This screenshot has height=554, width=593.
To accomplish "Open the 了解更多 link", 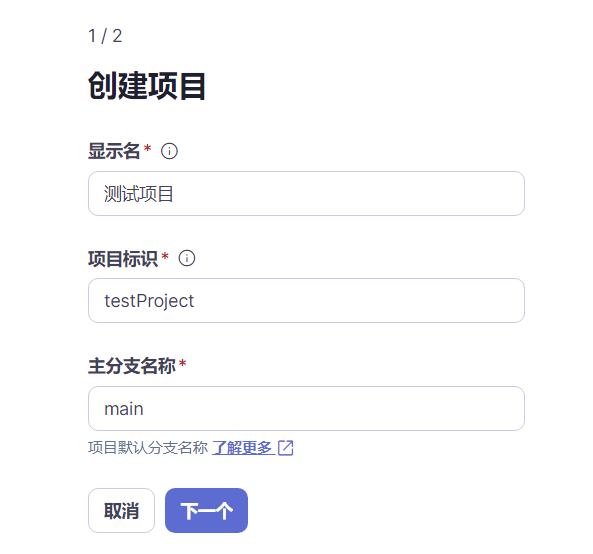I will tap(242, 448).
